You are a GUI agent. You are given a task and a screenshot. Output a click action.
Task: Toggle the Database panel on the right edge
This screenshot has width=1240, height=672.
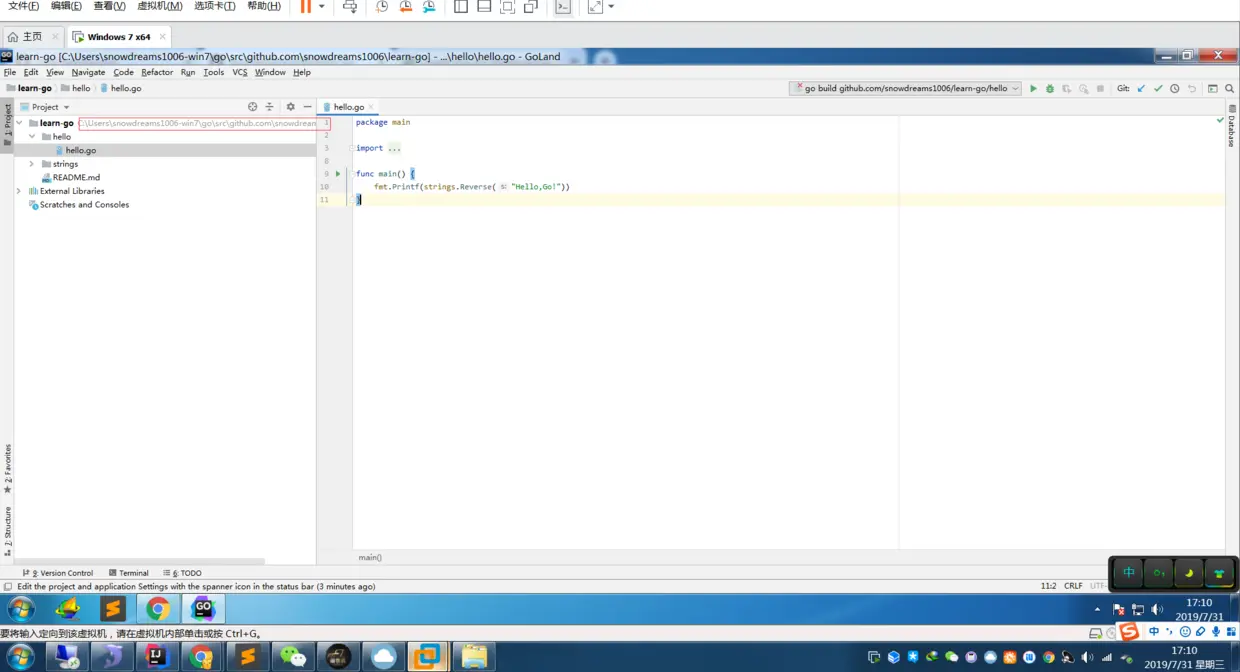tap(1231, 130)
